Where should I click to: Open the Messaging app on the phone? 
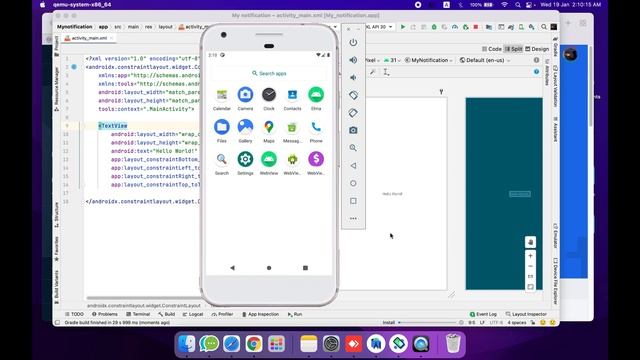[x=292, y=131]
